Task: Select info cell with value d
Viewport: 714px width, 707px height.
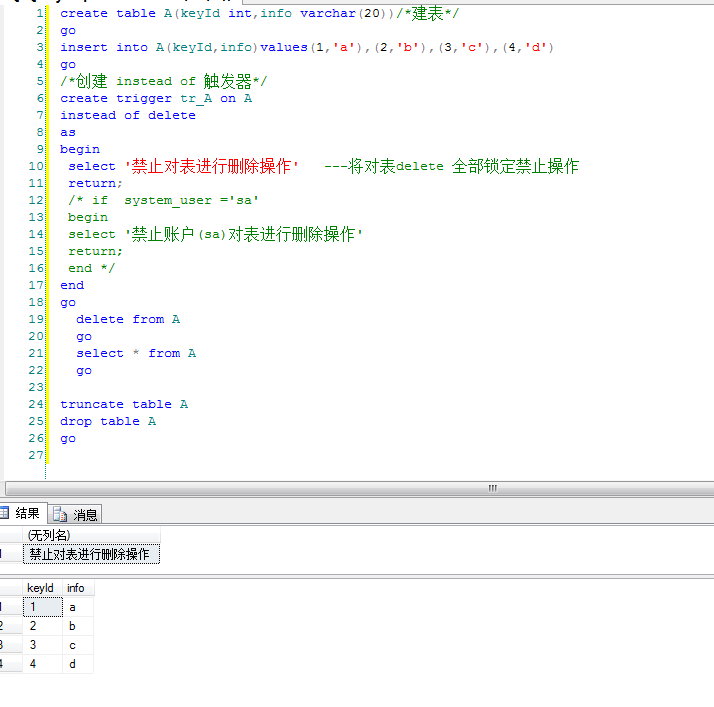Action: tap(78, 664)
